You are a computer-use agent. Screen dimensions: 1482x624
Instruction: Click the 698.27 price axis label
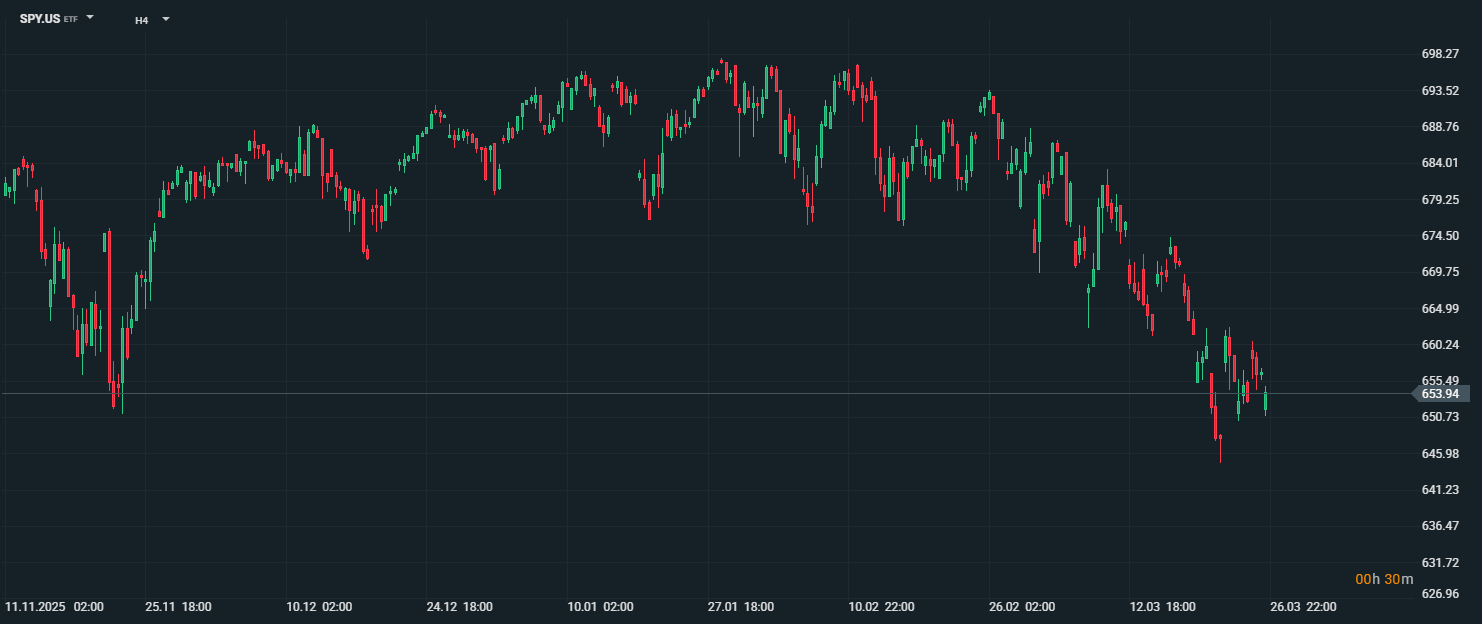click(1439, 55)
